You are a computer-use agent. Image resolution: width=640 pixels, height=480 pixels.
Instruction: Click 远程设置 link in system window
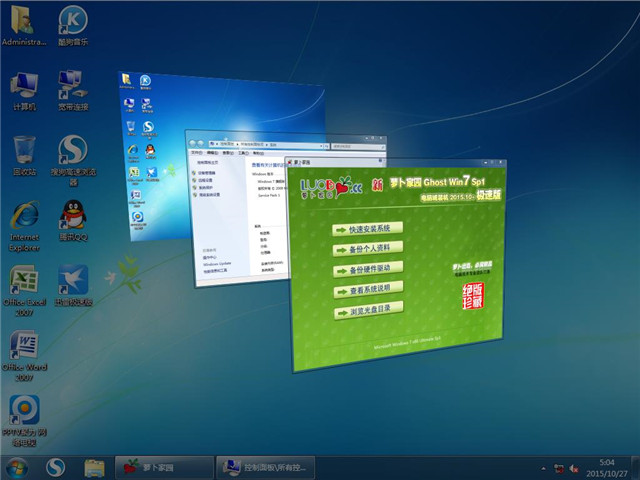205,180
